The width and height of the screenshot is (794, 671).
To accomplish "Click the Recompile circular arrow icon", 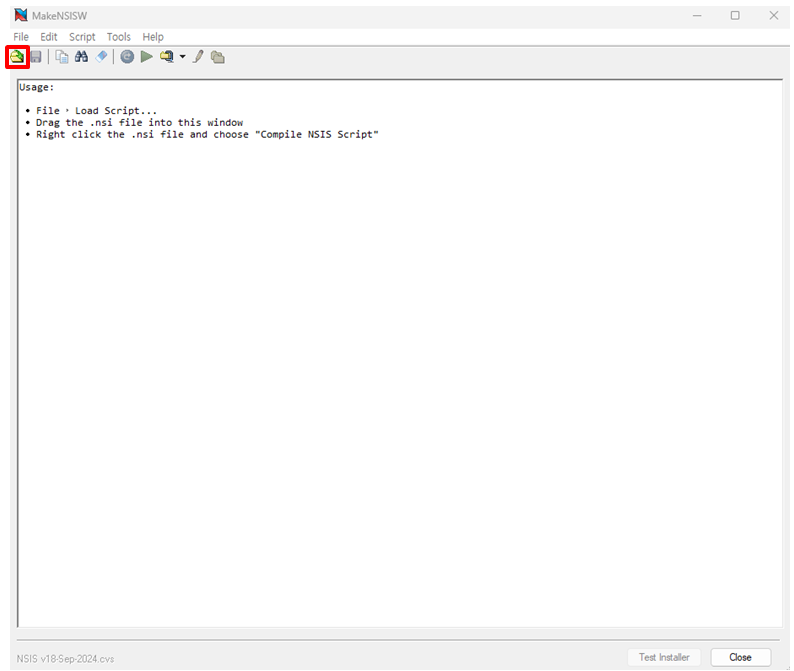I will (x=127, y=57).
